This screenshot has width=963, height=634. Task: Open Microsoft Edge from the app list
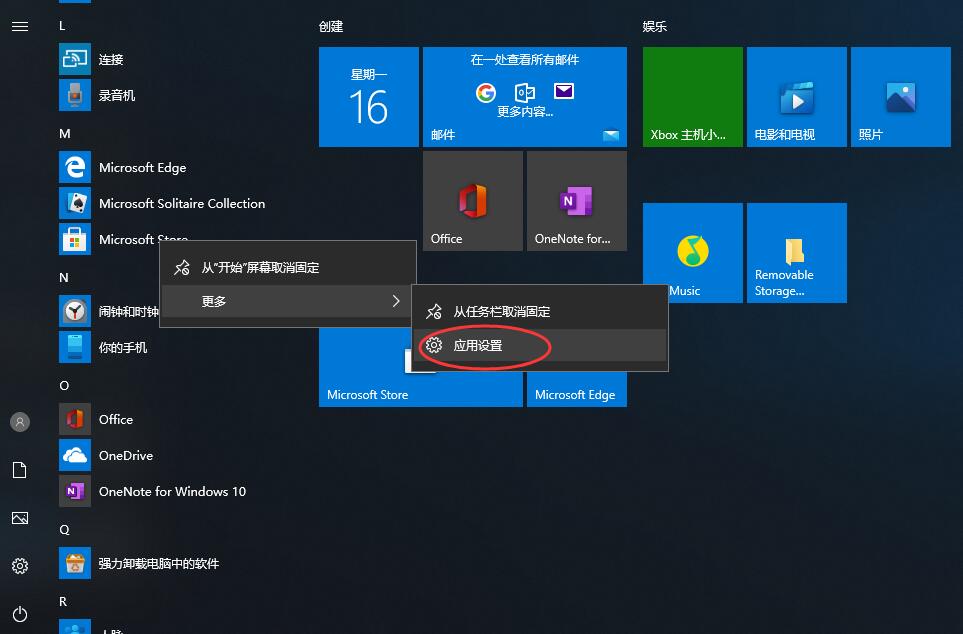(142, 167)
